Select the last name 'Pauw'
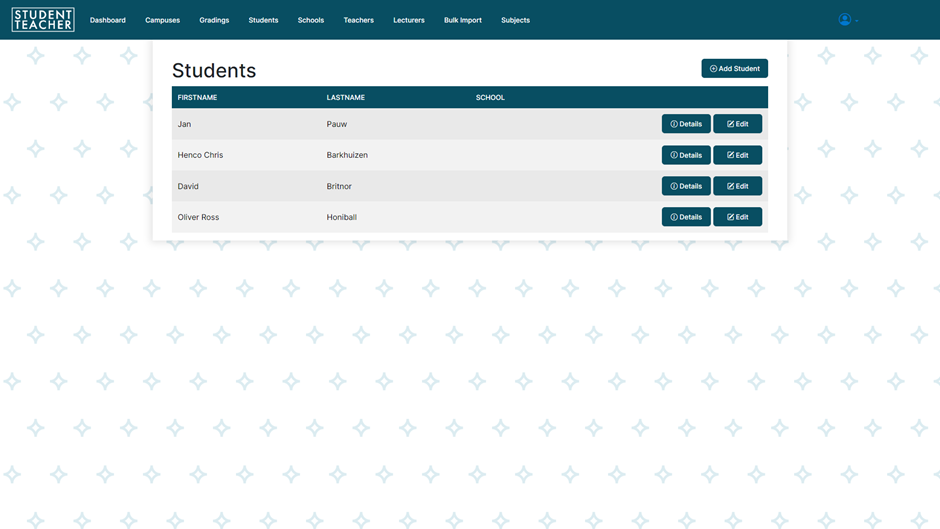940x529 pixels. pyautogui.click(x=336, y=124)
